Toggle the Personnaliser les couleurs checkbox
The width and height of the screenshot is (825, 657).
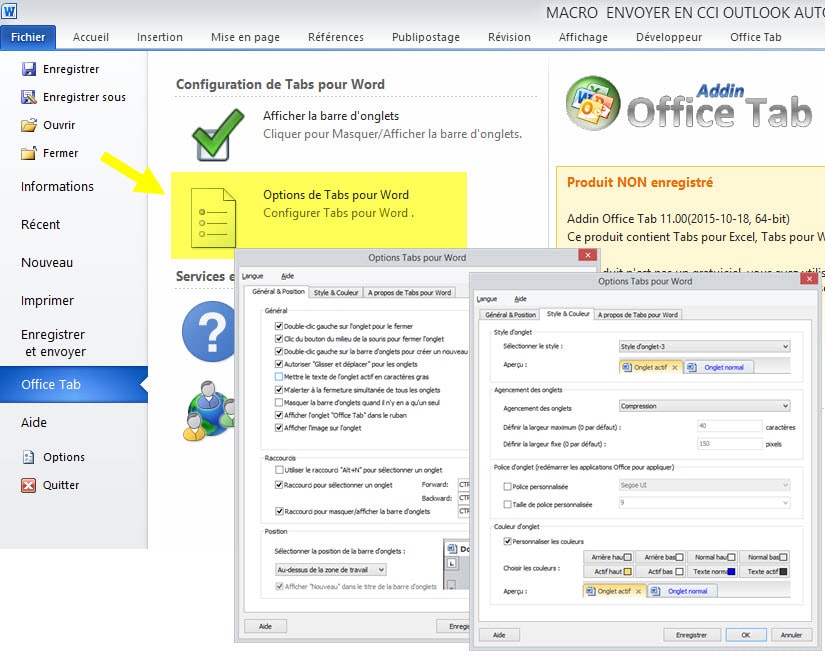click(x=507, y=541)
